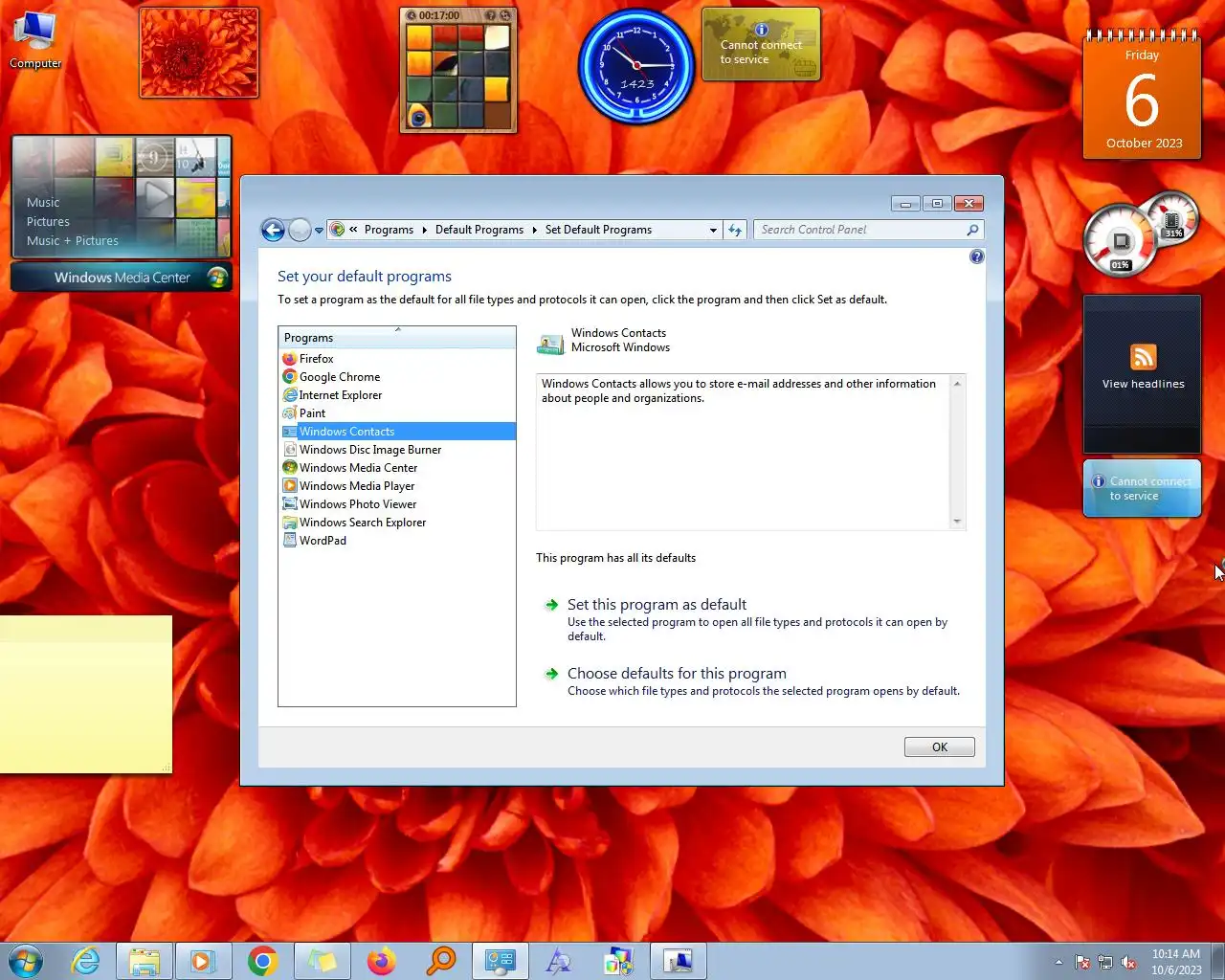1225x980 pixels.
Task: Click the neon clock gadget
Action: tap(635, 66)
